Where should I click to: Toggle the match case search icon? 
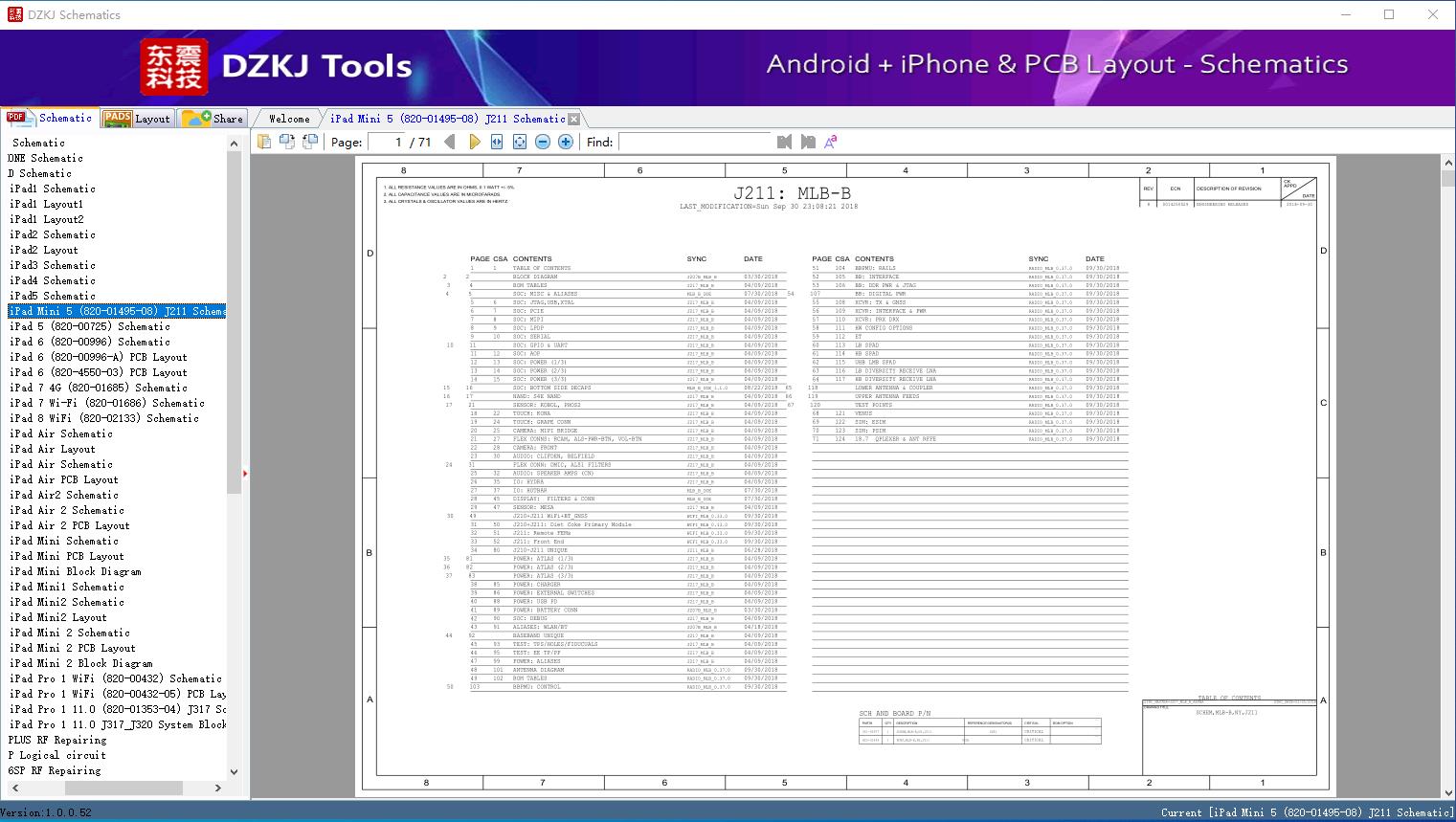[x=831, y=142]
